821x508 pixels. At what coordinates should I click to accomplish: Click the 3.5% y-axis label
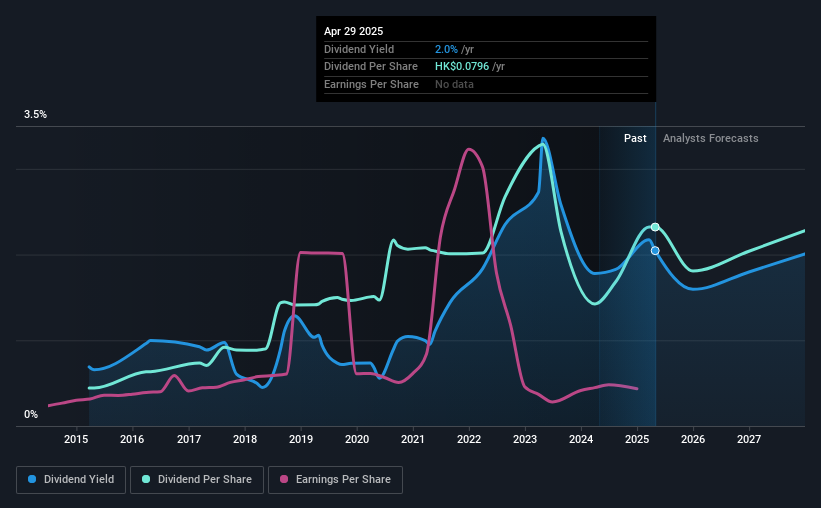coord(35,114)
